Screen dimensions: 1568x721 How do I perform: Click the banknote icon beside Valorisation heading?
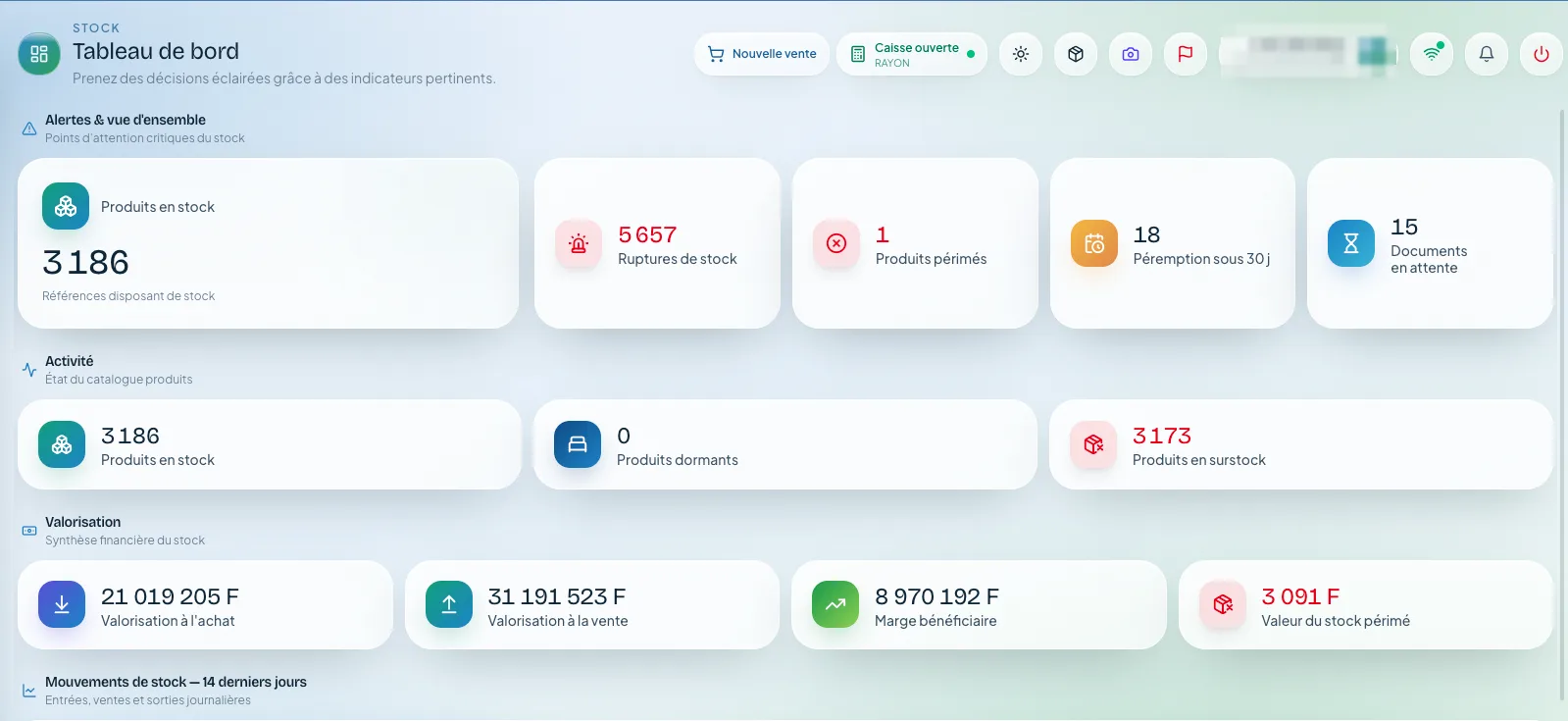tap(29, 531)
